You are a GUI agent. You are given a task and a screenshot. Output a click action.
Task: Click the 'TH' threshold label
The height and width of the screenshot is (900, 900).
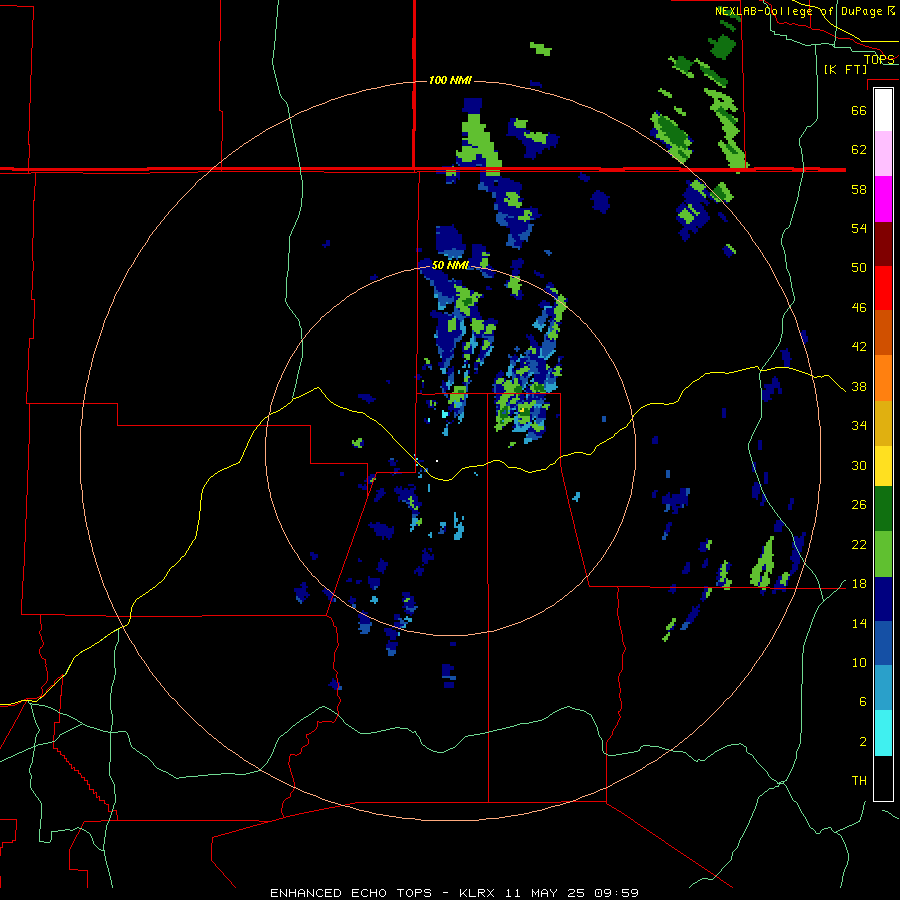tap(859, 781)
